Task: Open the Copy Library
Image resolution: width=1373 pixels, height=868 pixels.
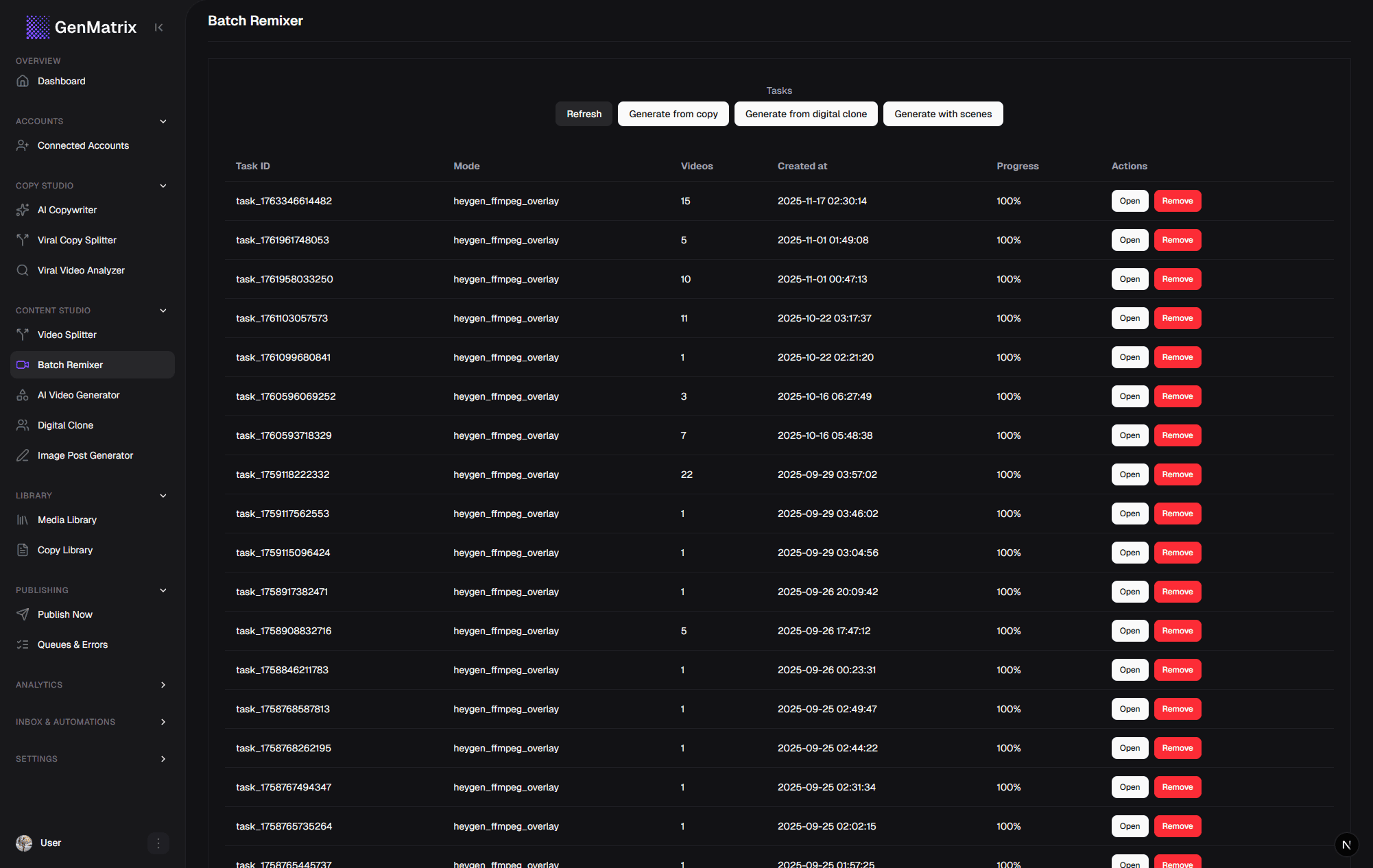Action: pyautogui.click(x=64, y=550)
